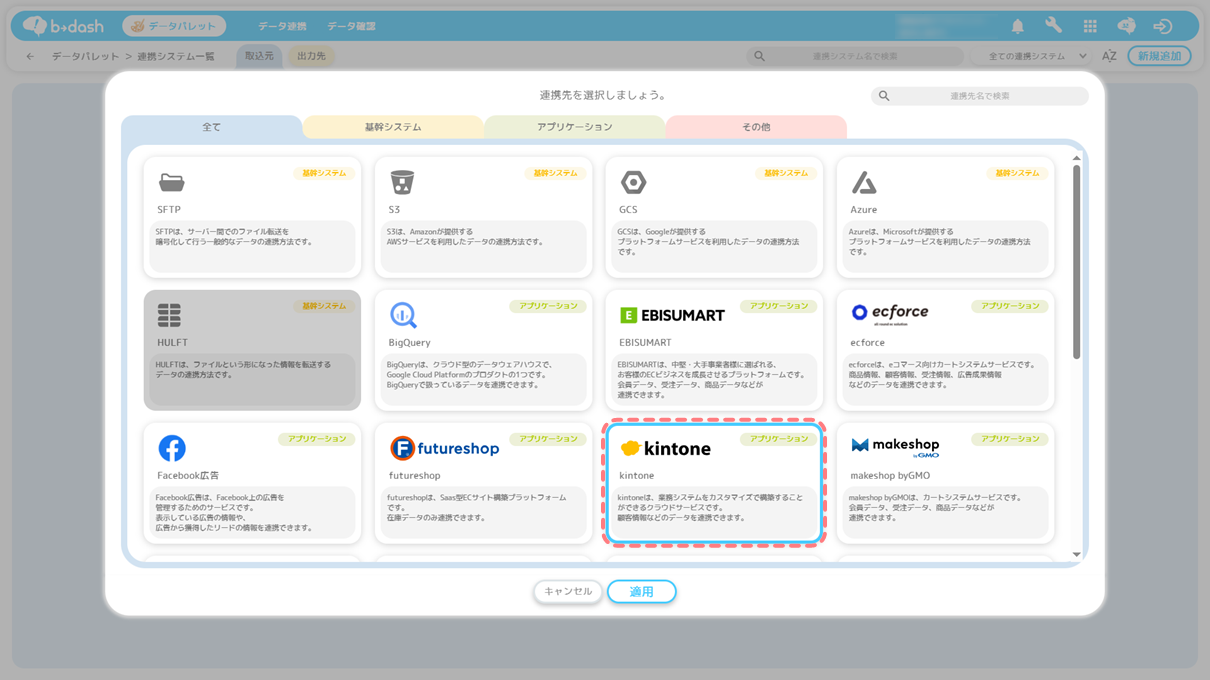Click the makeshop byGMO card title text
Viewport: 1210px width, 680px height.
[x=890, y=476]
